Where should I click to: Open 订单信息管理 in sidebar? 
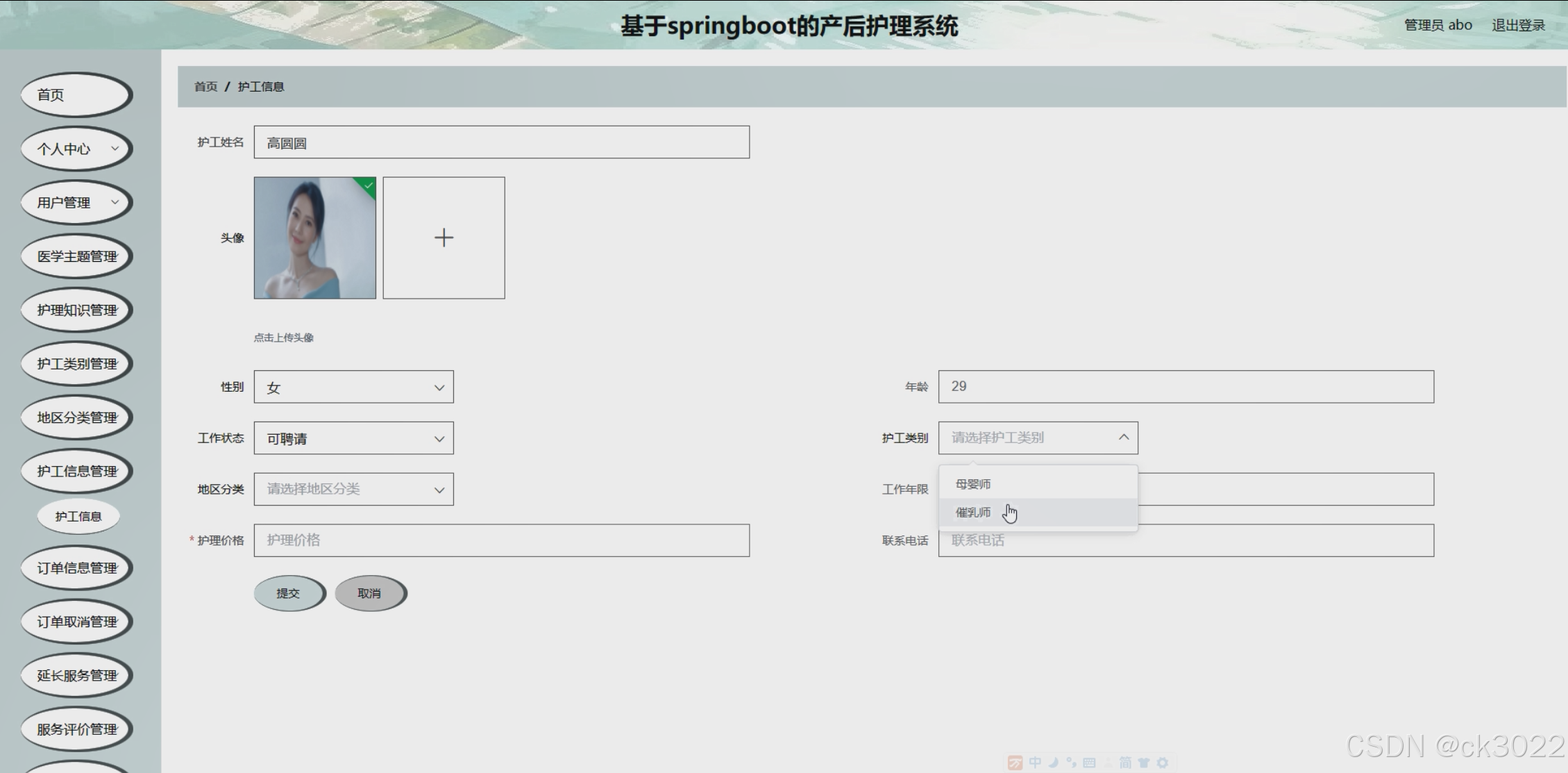point(76,567)
